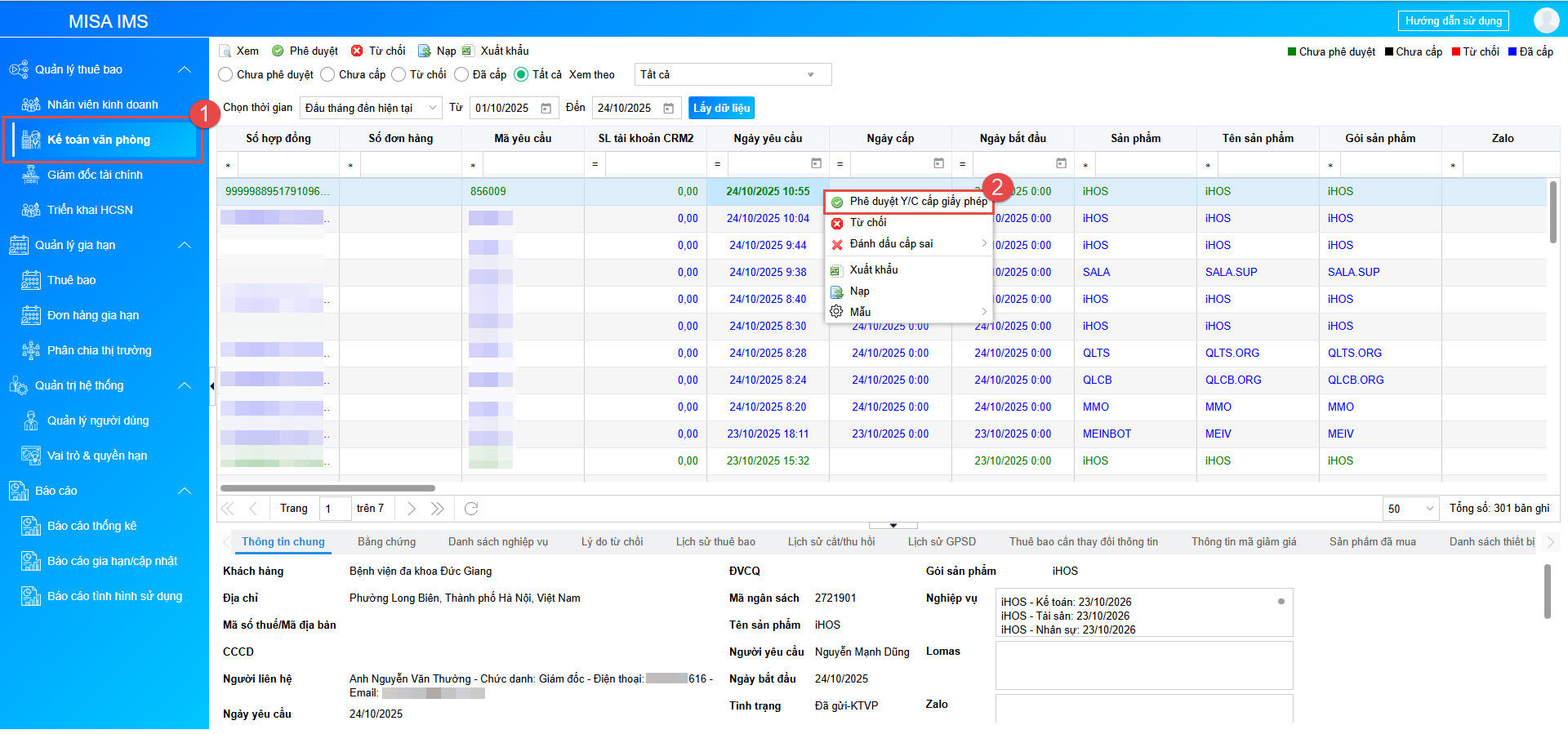The width and height of the screenshot is (1568, 734).
Task: Click the red Từ chối toolbar icon
Action: 357,51
